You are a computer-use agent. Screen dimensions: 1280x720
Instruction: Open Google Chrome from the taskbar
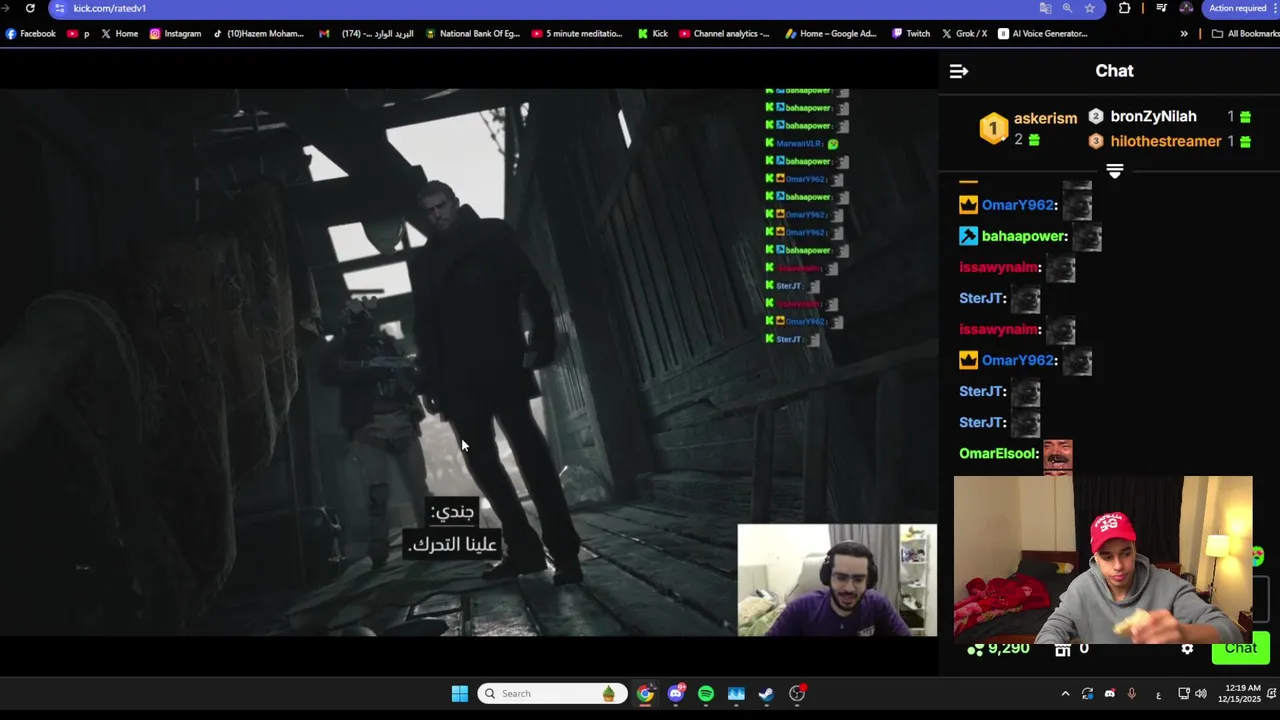tap(645, 693)
